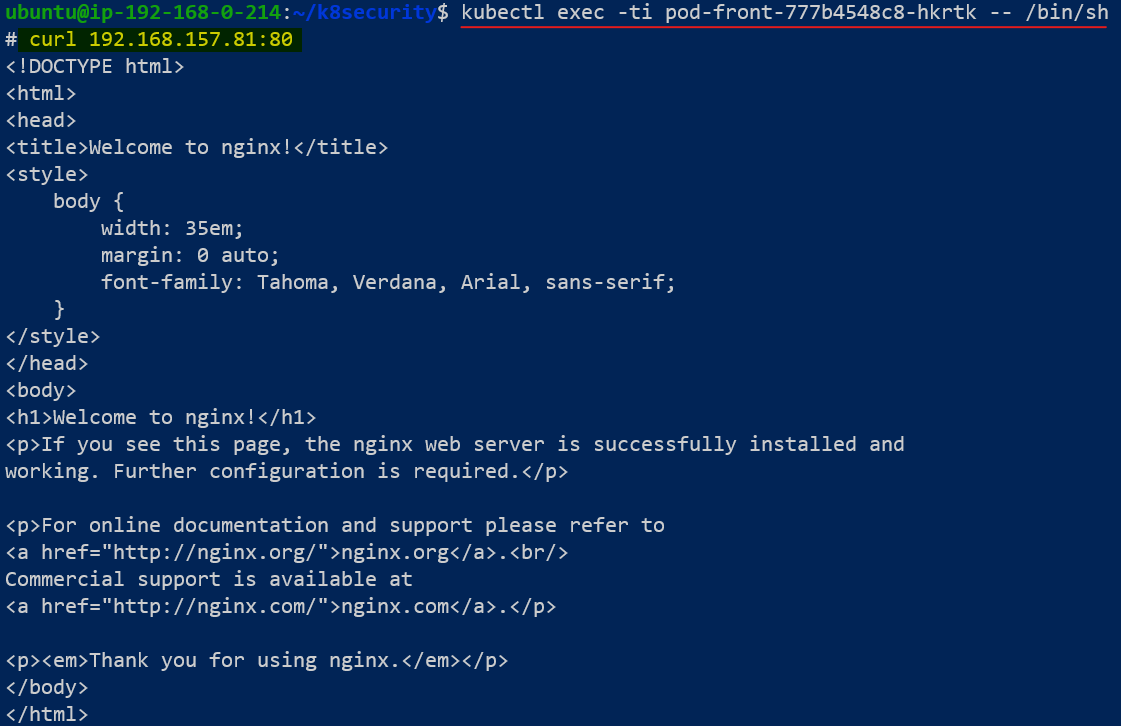Click the font-family: Tahoma line
Image resolution: width=1121 pixels, height=726 pixels.
pyautogui.click(x=388, y=282)
